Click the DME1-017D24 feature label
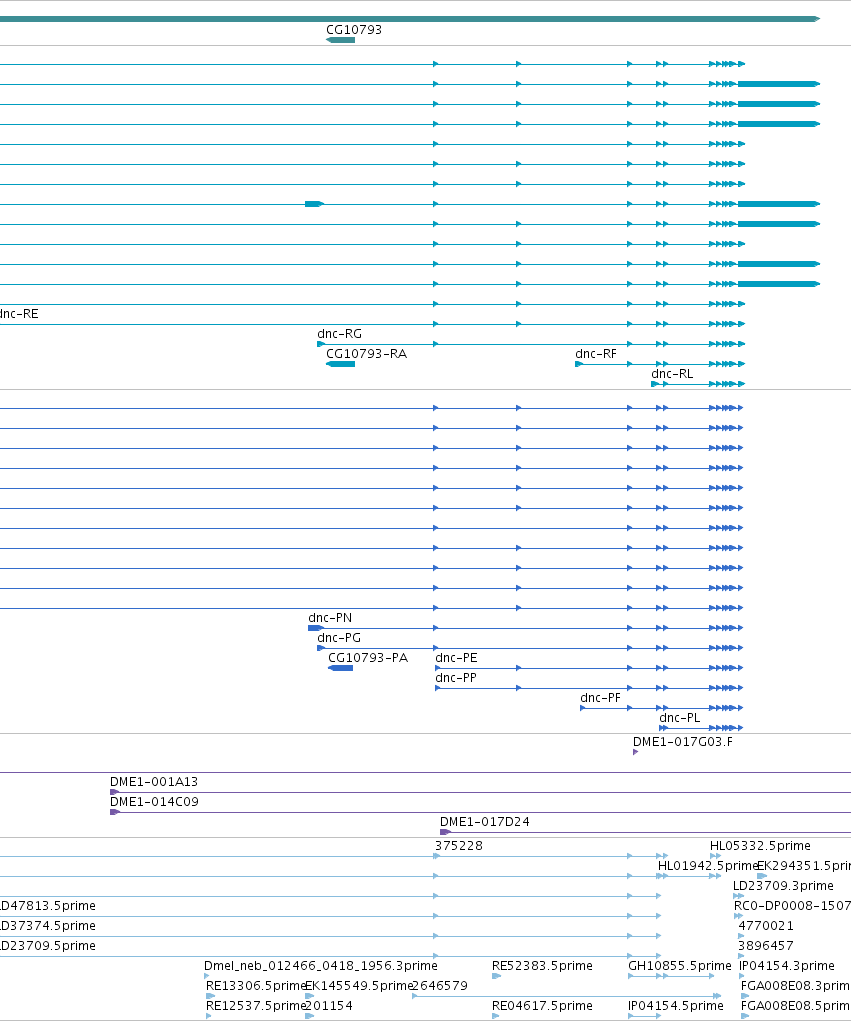The height and width of the screenshot is (1021, 851). pos(484,822)
